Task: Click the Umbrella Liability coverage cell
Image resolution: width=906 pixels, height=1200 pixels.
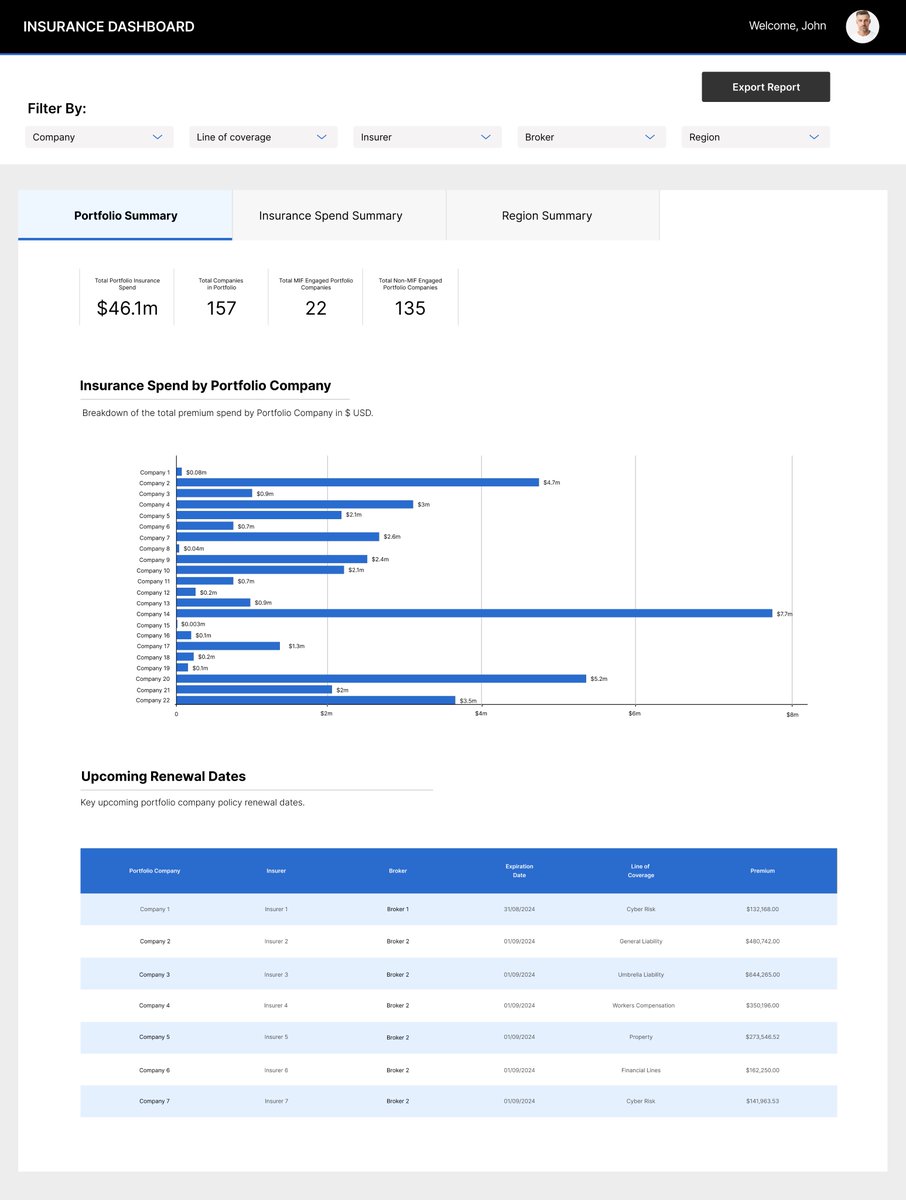Action: [641, 974]
